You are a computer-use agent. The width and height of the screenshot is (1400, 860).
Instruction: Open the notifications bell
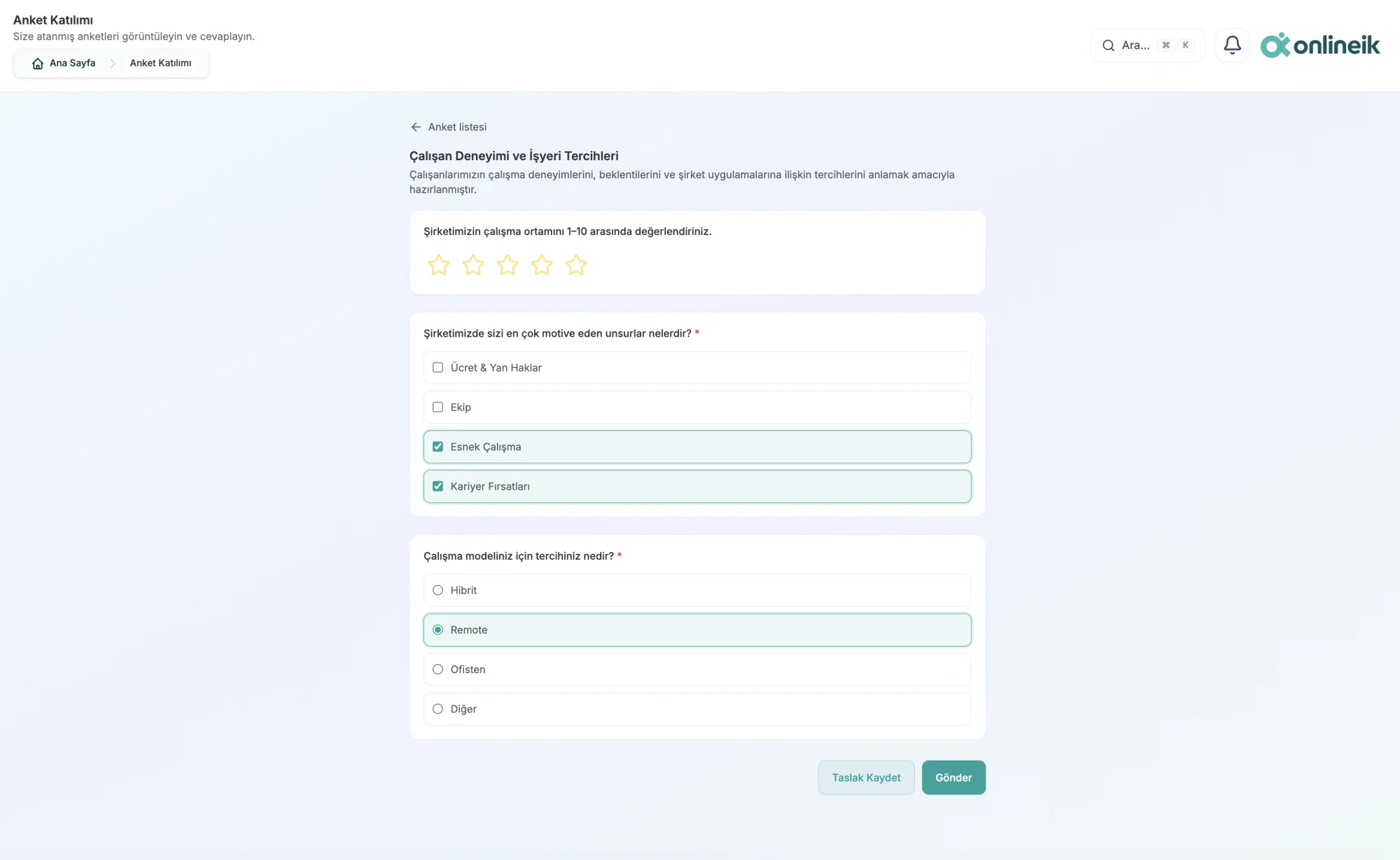pos(1233,45)
